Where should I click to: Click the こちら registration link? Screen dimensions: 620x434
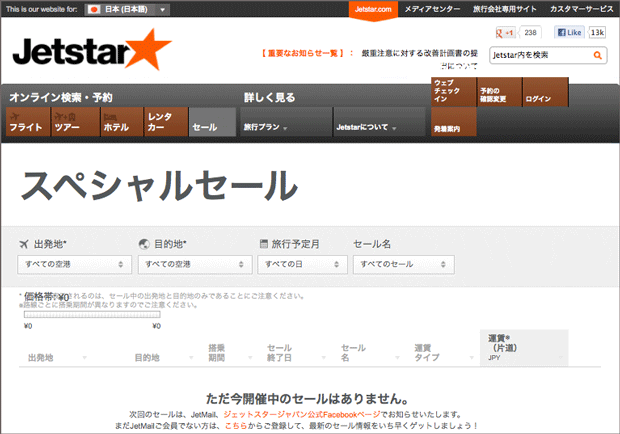point(236,426)
